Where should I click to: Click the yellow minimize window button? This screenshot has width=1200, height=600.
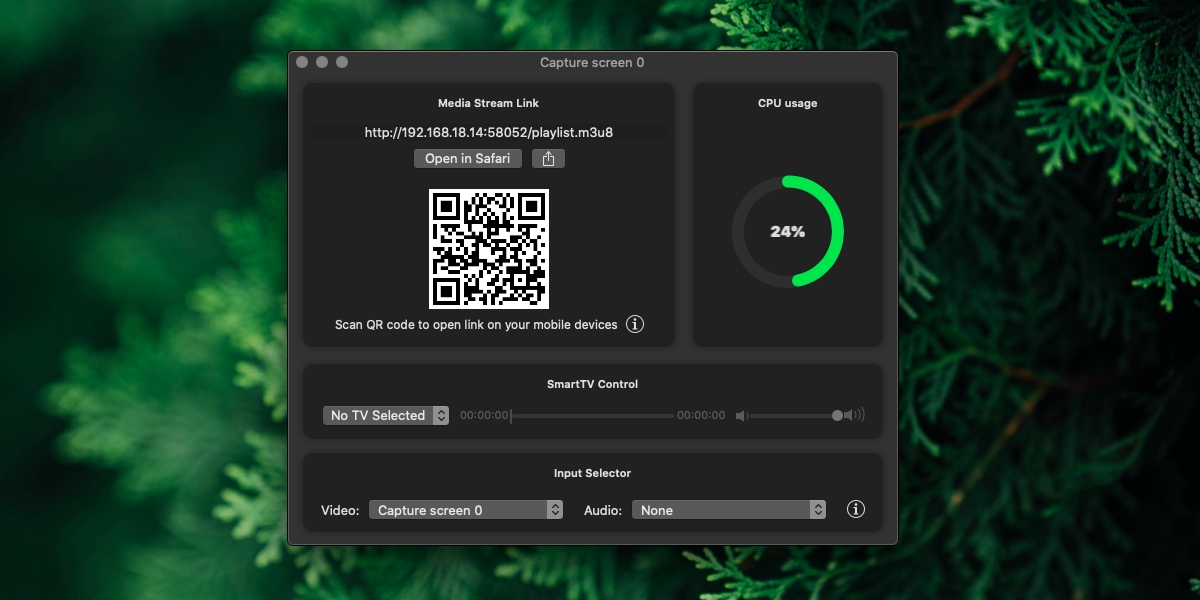[322, 62]
